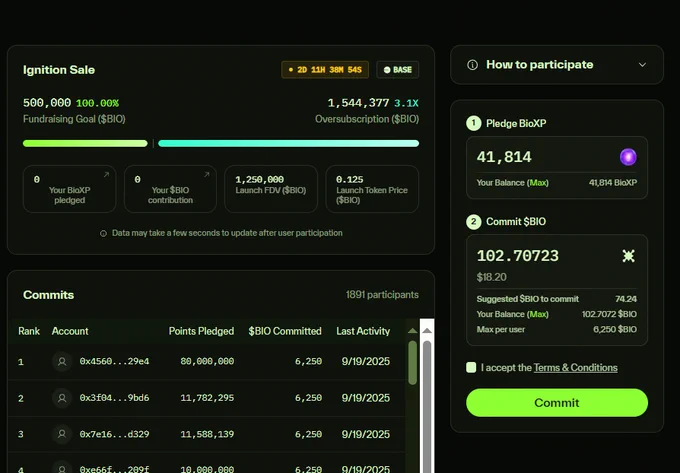This screenshot has width=680, height=473.
Task: Select account address 0x4560...29e4
Action: [x=114, y=361]
